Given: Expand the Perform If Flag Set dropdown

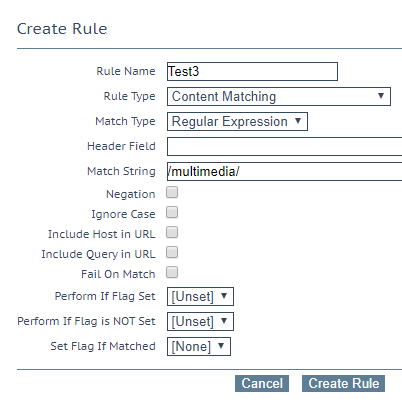Looking at the screenshot, I should (200, 296).
